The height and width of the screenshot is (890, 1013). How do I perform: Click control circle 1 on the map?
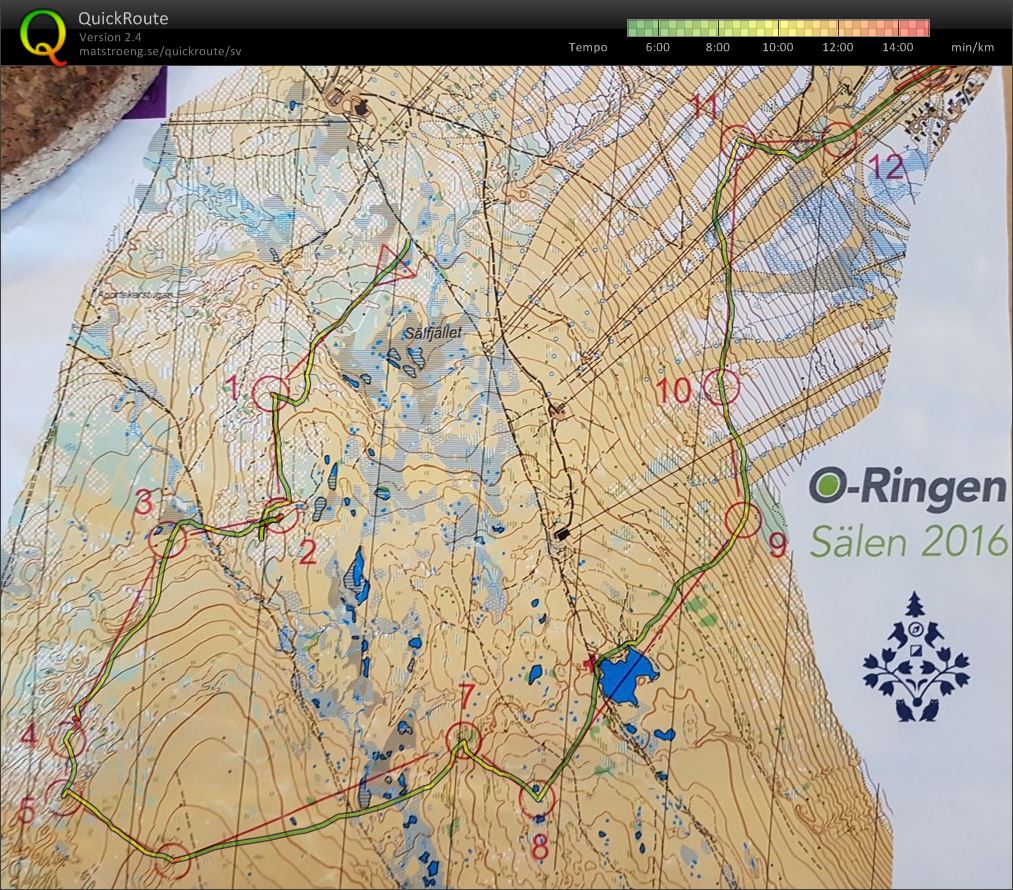[270, 393]
